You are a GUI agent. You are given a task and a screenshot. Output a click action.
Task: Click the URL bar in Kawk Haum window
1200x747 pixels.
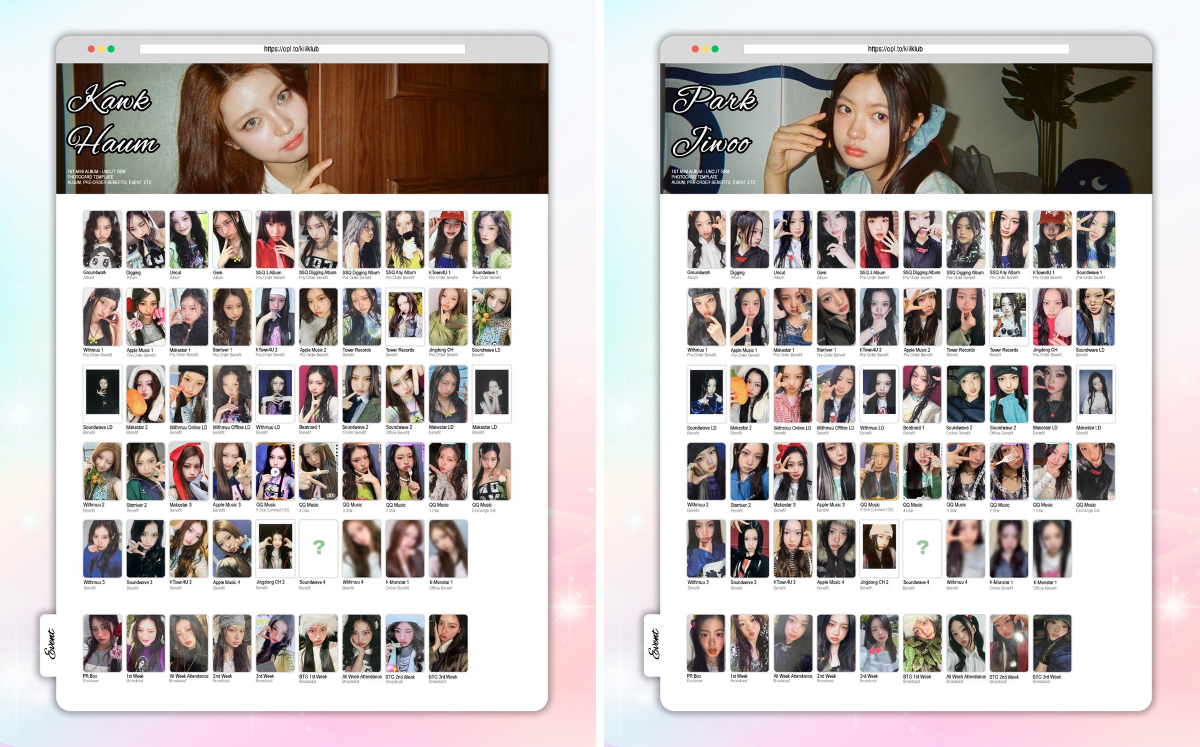(302, 49)
